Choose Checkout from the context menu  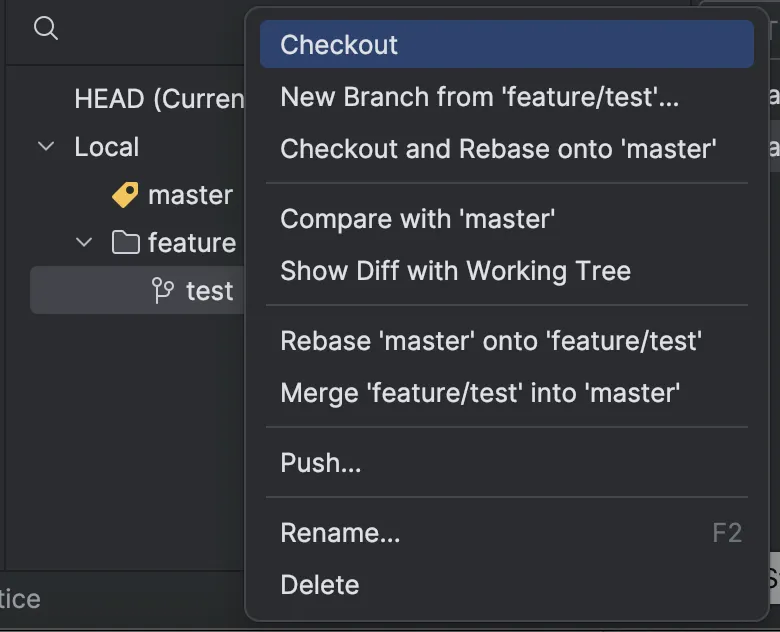point(339,45)
